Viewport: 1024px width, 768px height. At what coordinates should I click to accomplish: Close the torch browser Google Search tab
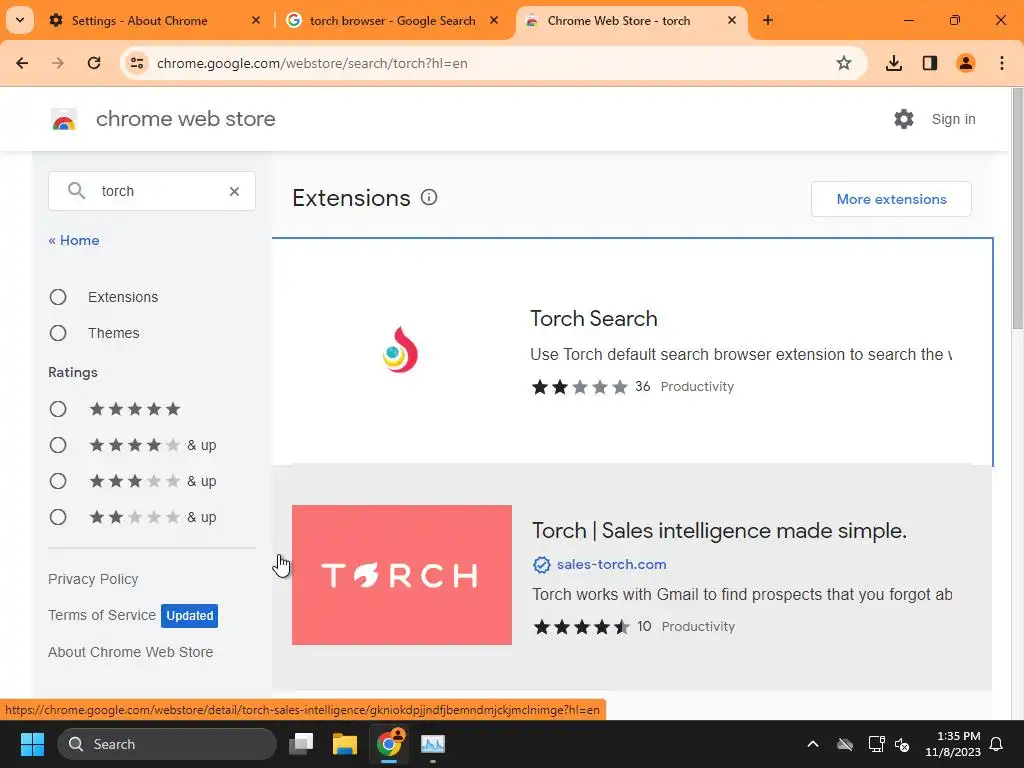pos(494,20)
